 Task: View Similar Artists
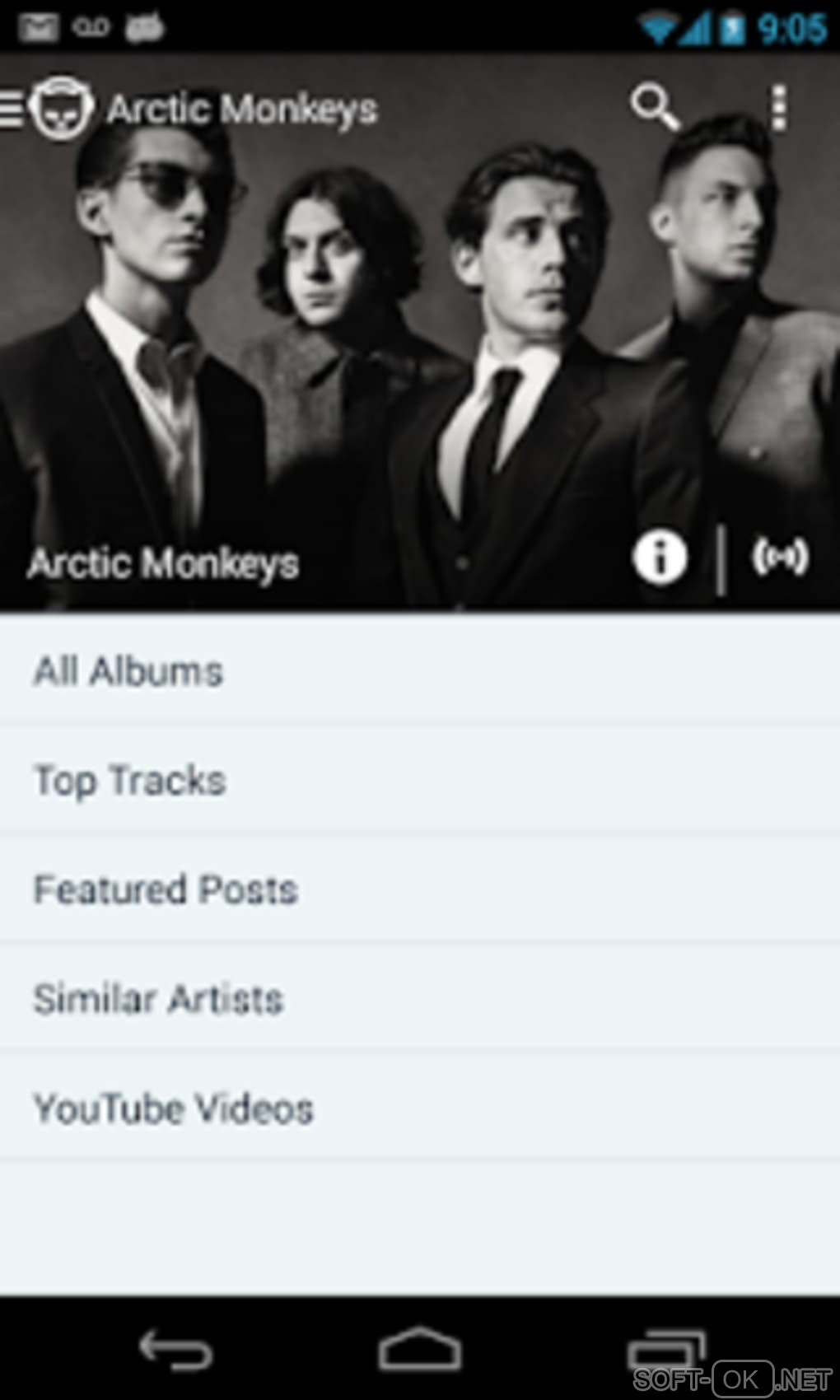(x=420, y=998)
